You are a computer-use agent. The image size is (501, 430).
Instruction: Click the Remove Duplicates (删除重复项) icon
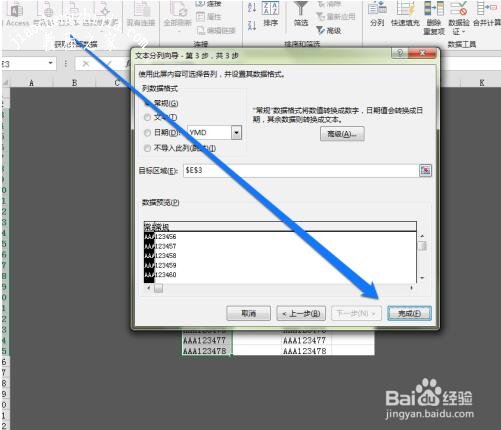434,9
